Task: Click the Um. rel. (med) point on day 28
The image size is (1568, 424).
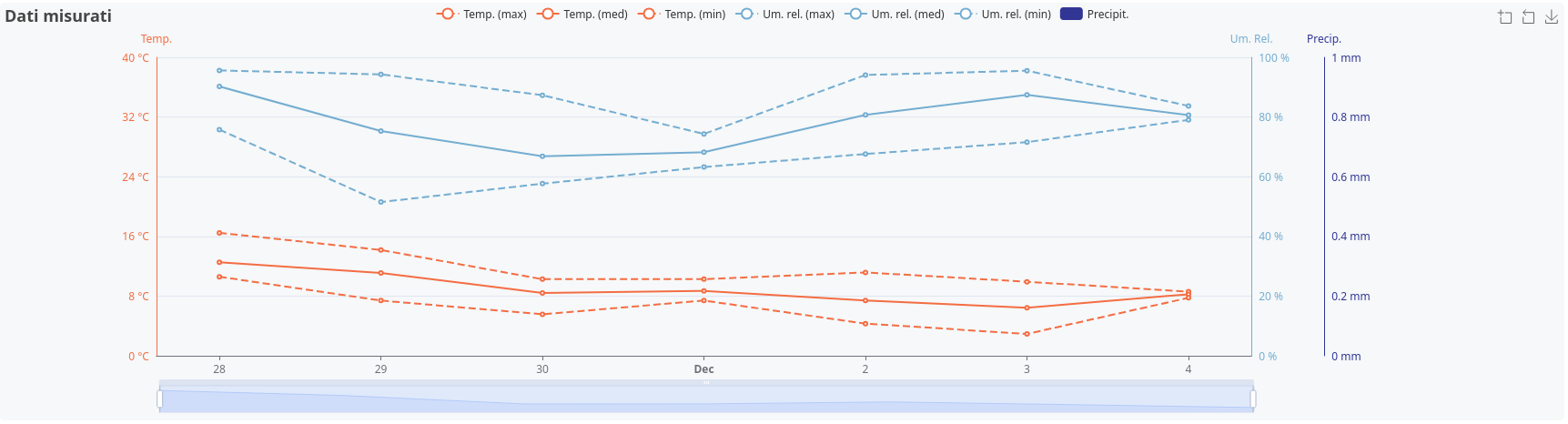Action: coord(219,86)
